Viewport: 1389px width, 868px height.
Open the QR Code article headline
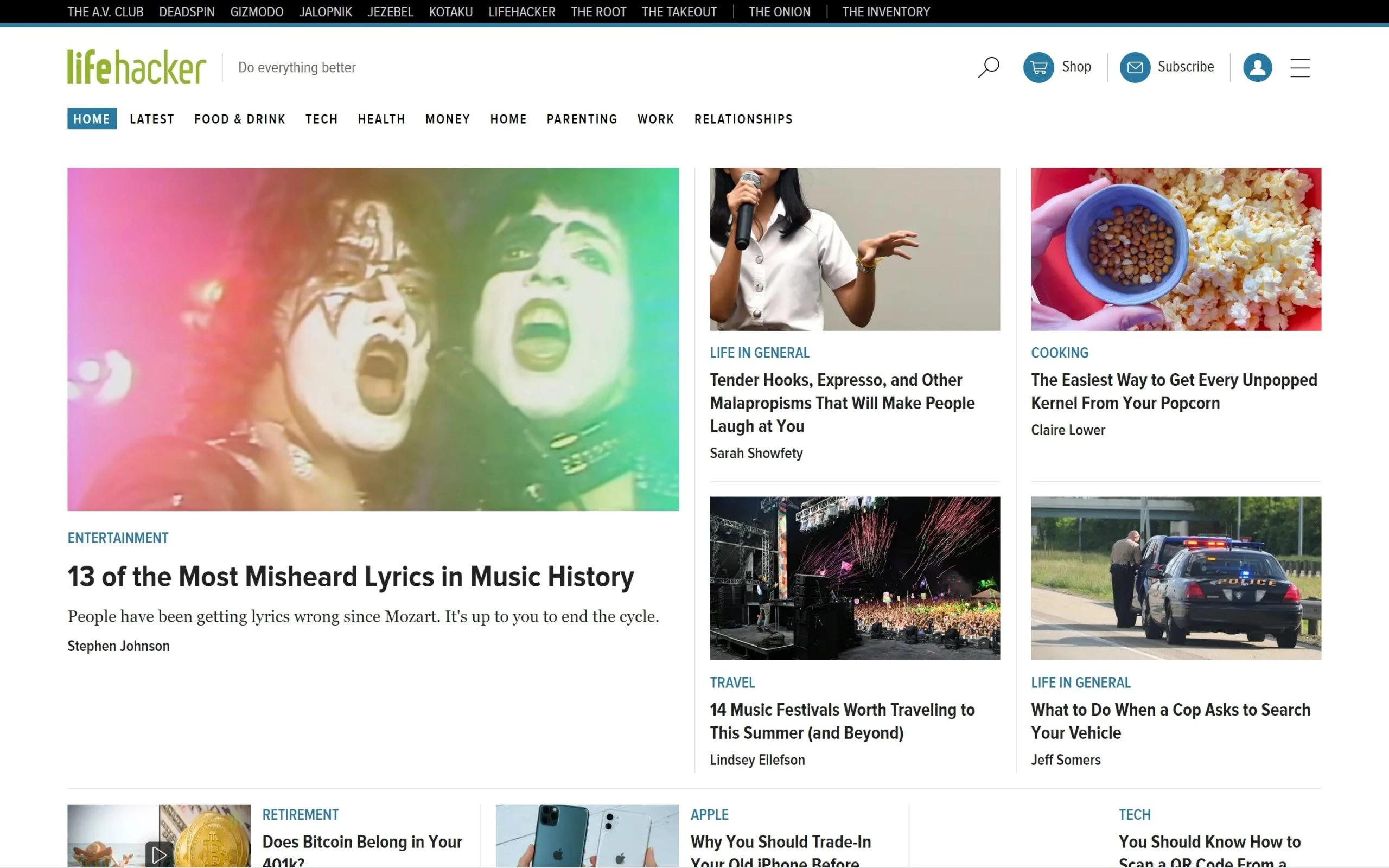[1209, 851]
